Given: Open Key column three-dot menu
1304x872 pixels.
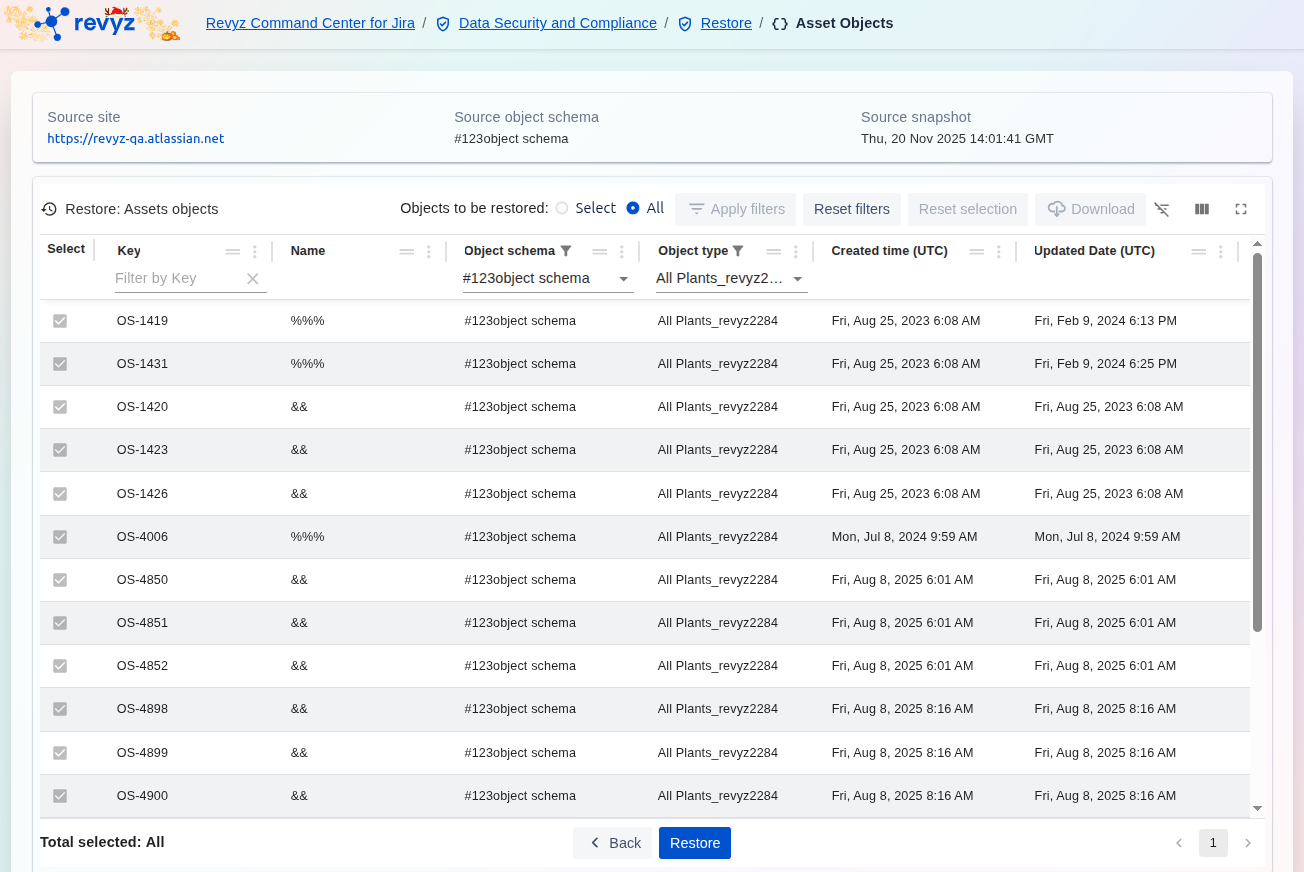Looking at the screenshot, I should (255, 252).
